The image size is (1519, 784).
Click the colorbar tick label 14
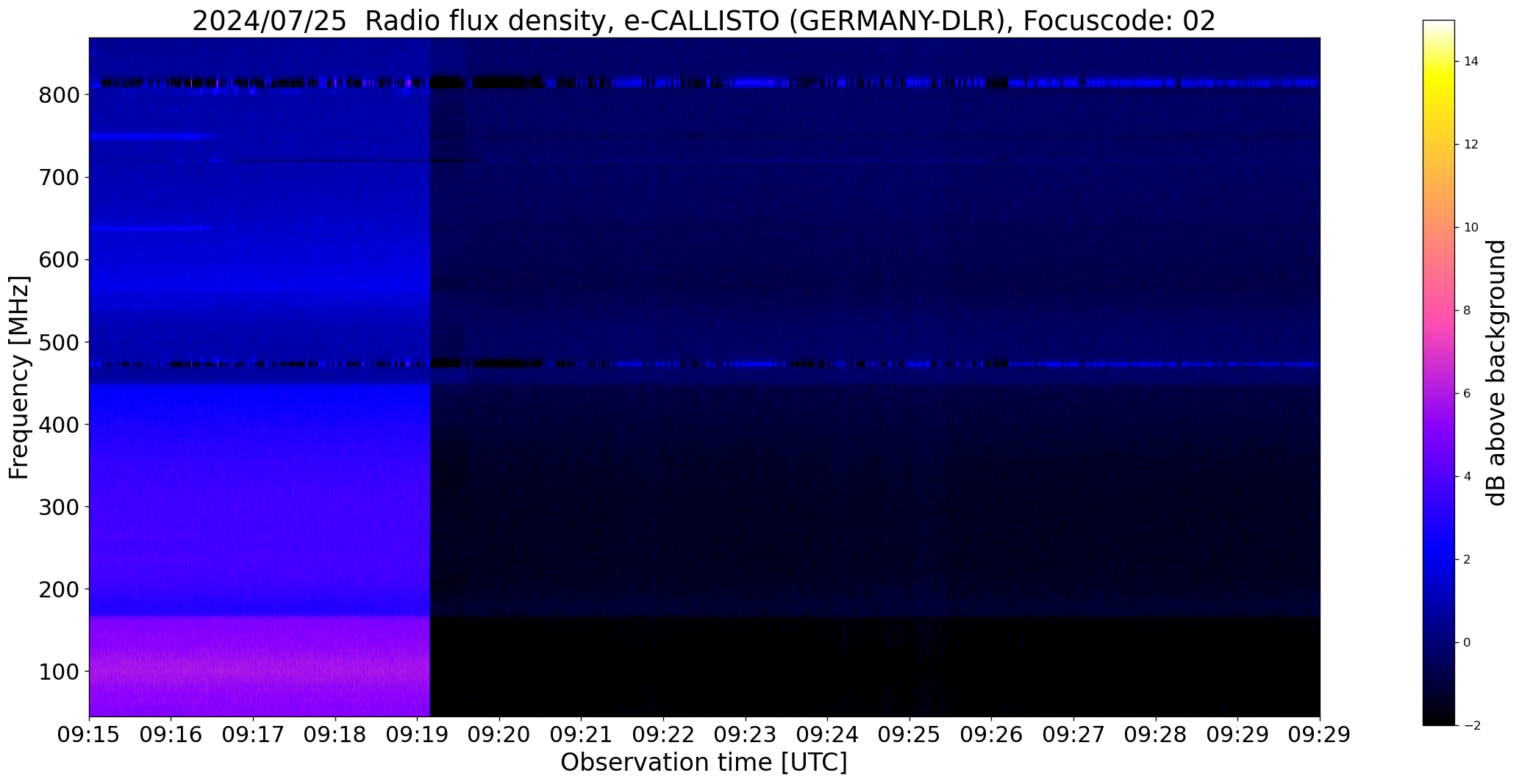point(1471,62)
